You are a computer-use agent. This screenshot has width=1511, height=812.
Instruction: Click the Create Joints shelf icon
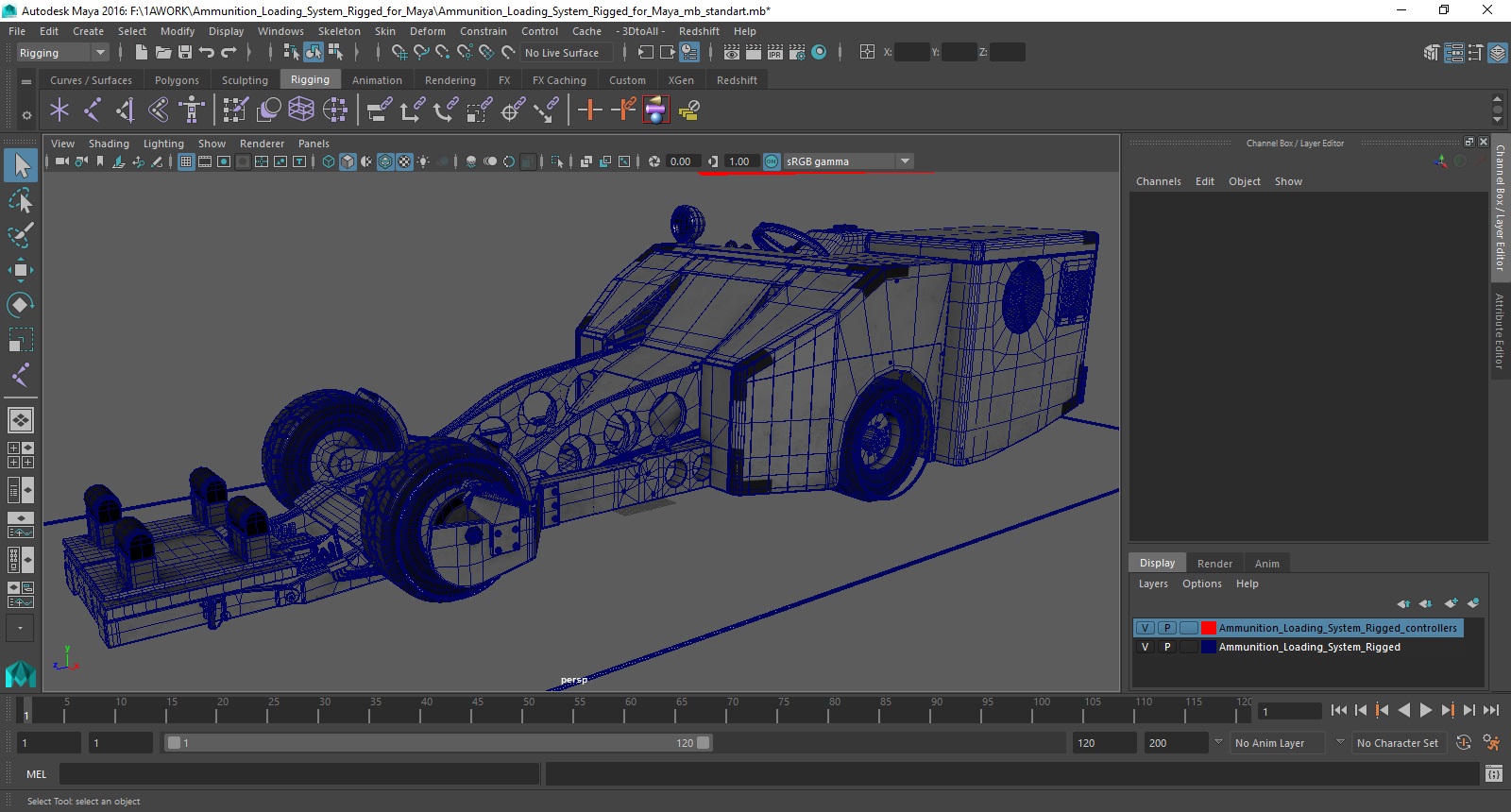point(93,110)
